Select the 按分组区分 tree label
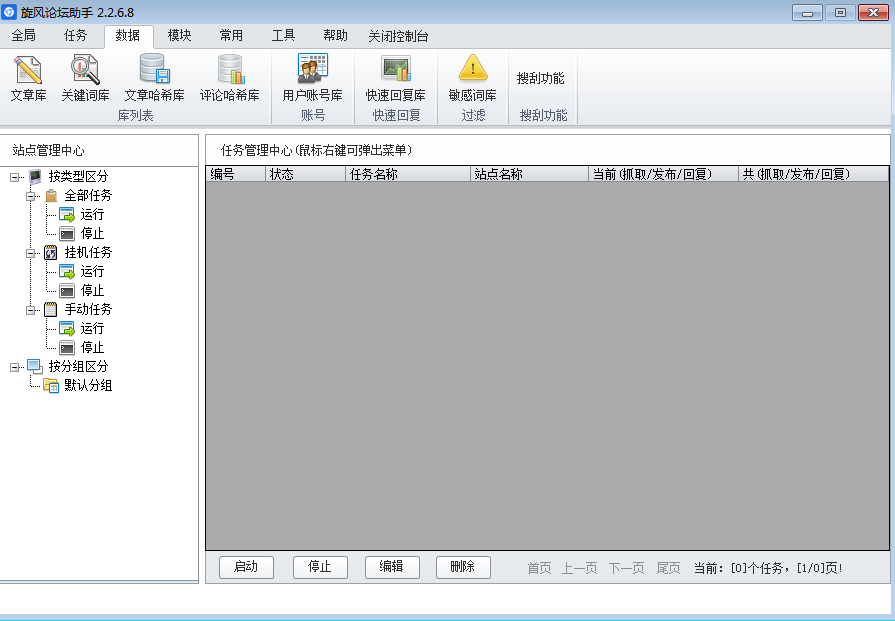The height and width of the screenshot is (621, 895). pyautogui.click(x=78, y=366)
